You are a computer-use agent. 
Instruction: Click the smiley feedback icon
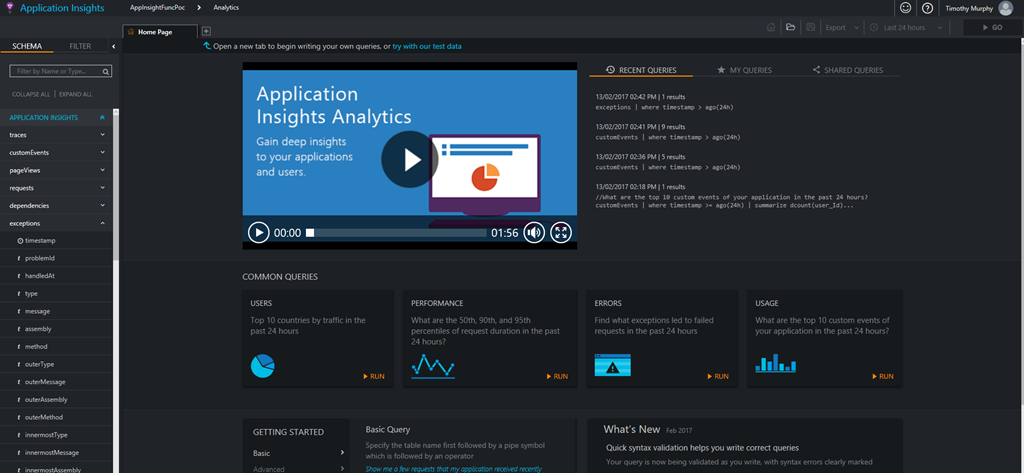click(x=905, y=8)
